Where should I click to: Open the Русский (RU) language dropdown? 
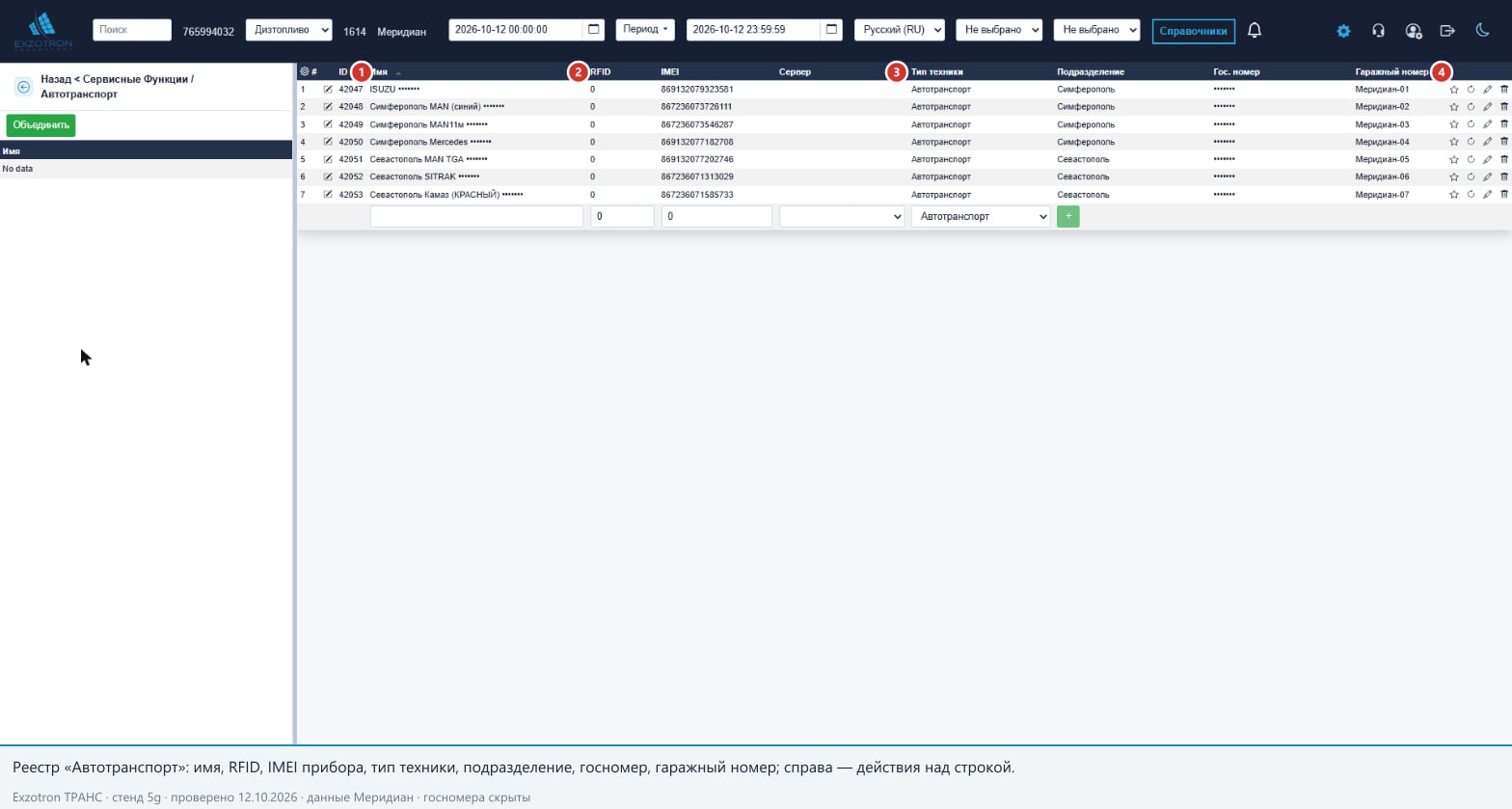[900, 30]
